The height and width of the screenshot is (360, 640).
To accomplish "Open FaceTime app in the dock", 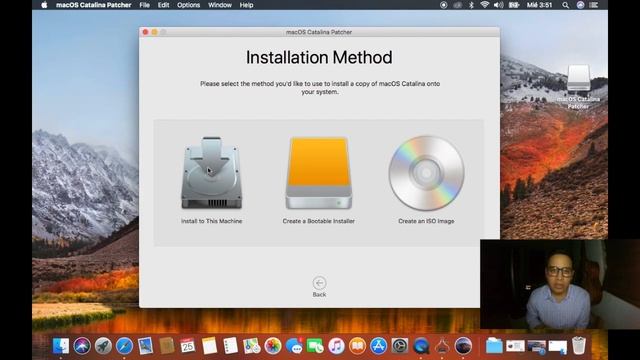I will pyautogui.click(x=315, y=346).
